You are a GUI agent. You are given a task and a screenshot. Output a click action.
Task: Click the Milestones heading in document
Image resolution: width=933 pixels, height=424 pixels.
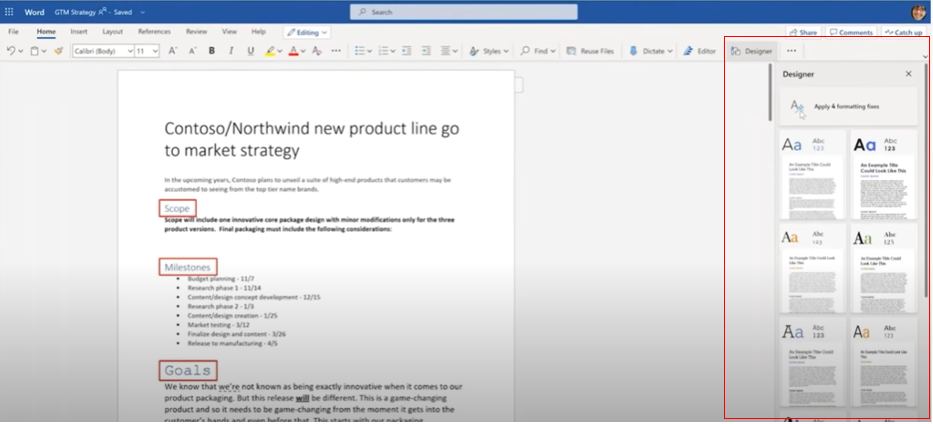(x=187, y=267)
